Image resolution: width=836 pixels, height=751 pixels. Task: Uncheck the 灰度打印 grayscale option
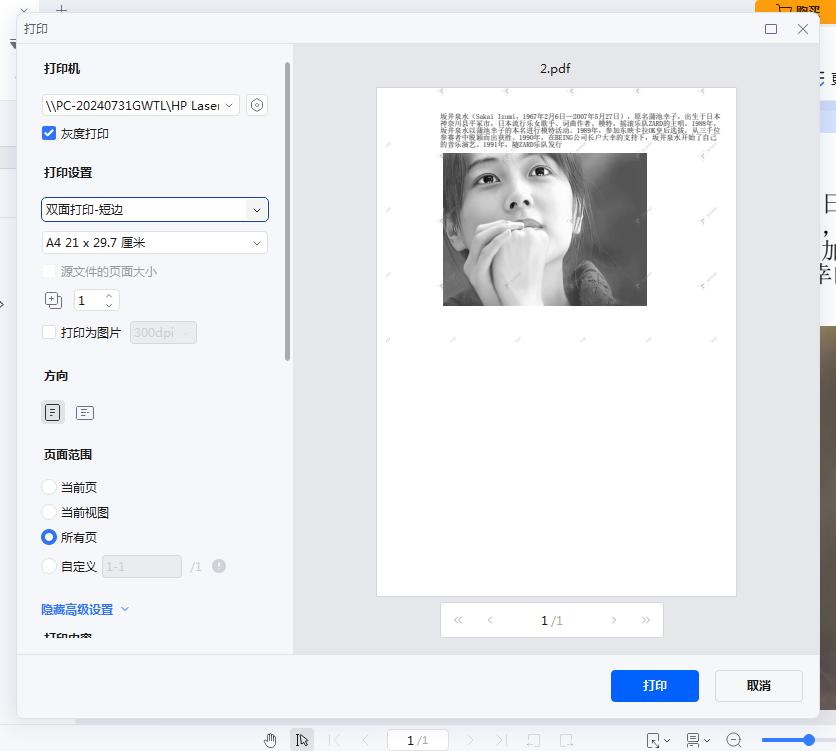49,133
